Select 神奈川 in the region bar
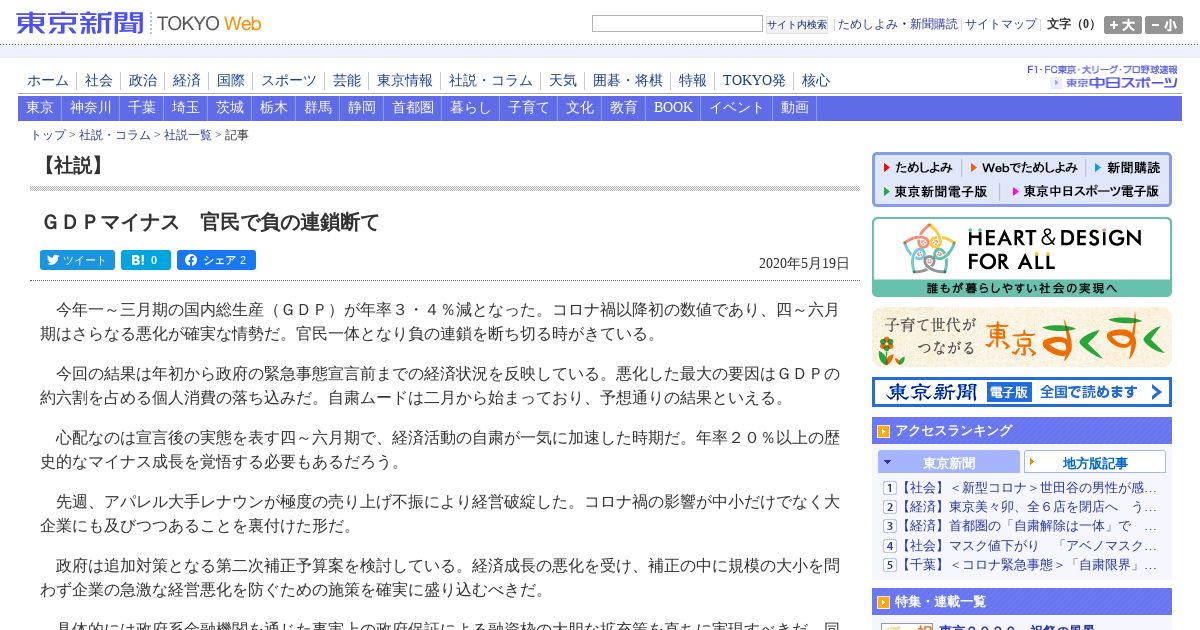The width and height of the screenshot is (1200, 630). pyautogui.click(x=91, y=108)
